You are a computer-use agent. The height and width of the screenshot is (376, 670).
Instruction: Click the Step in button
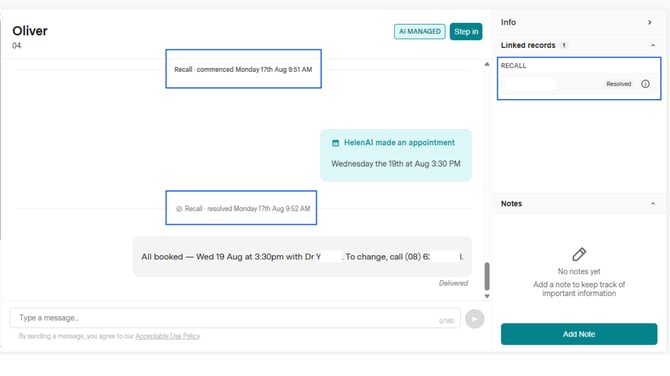pyautogui.click(x=466, y=32)
